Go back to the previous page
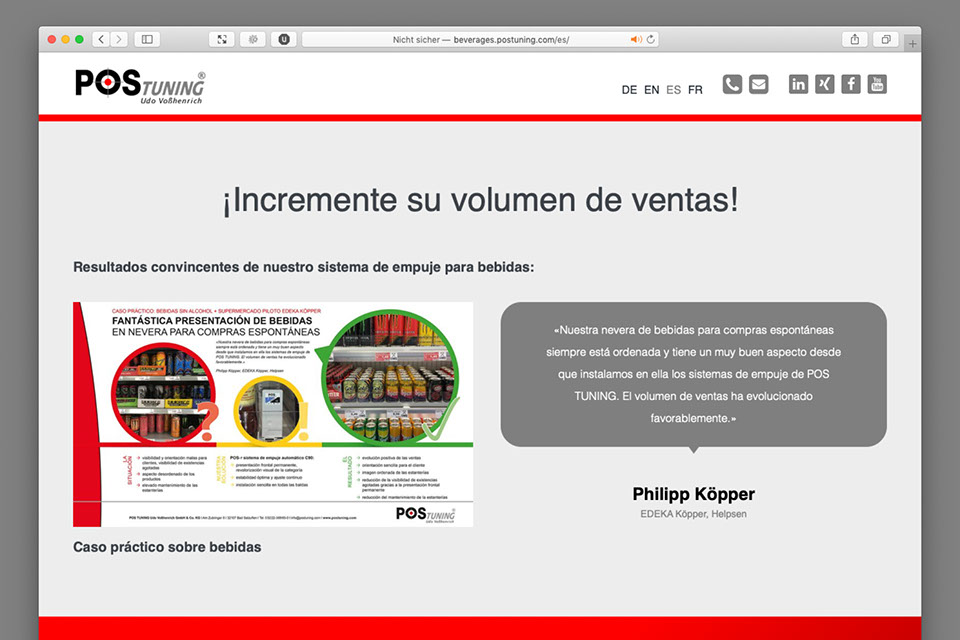The image size is (960, 640). [101, 39]
